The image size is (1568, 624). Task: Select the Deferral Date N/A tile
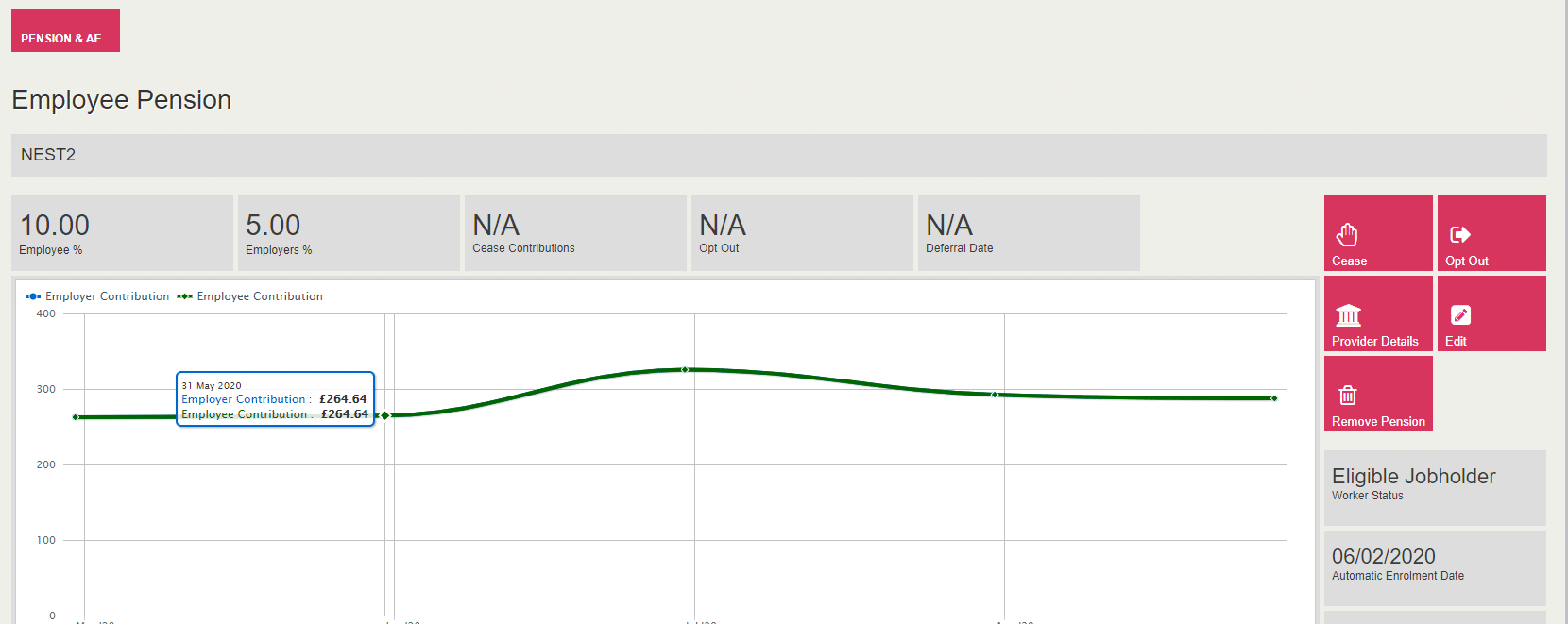1029,233
